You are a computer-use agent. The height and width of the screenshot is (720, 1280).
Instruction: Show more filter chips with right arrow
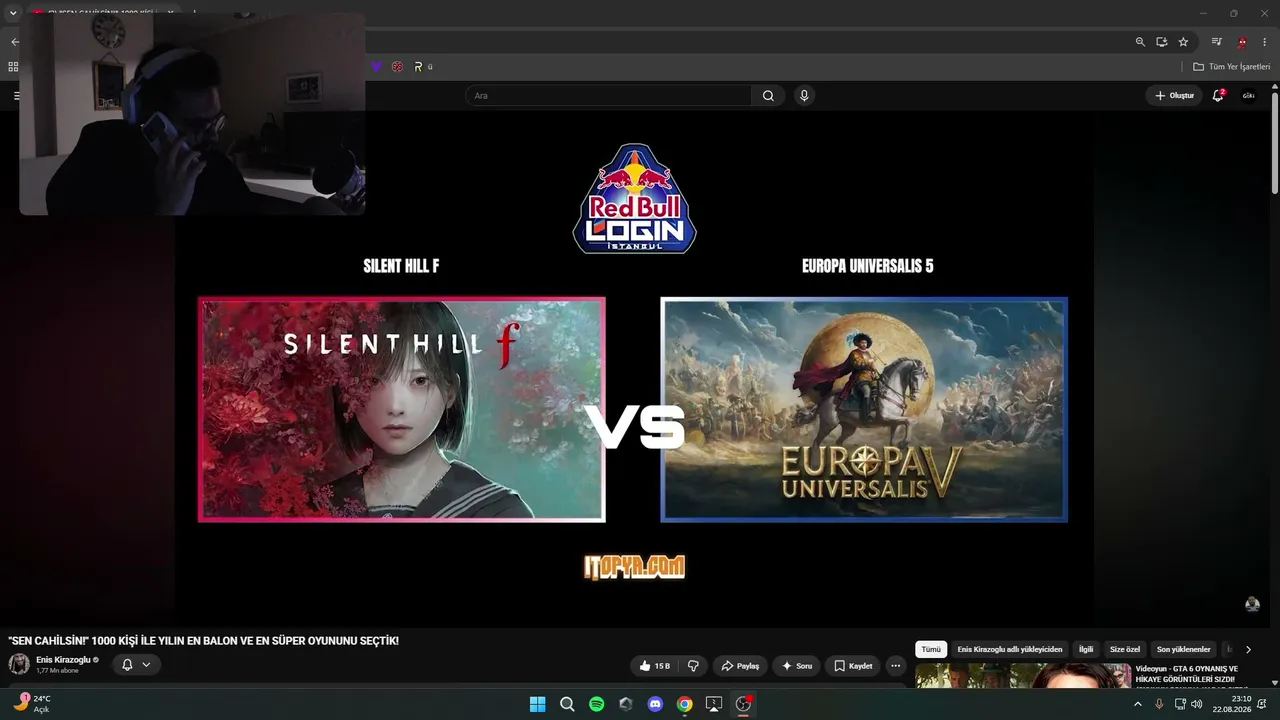(1248, 650)
